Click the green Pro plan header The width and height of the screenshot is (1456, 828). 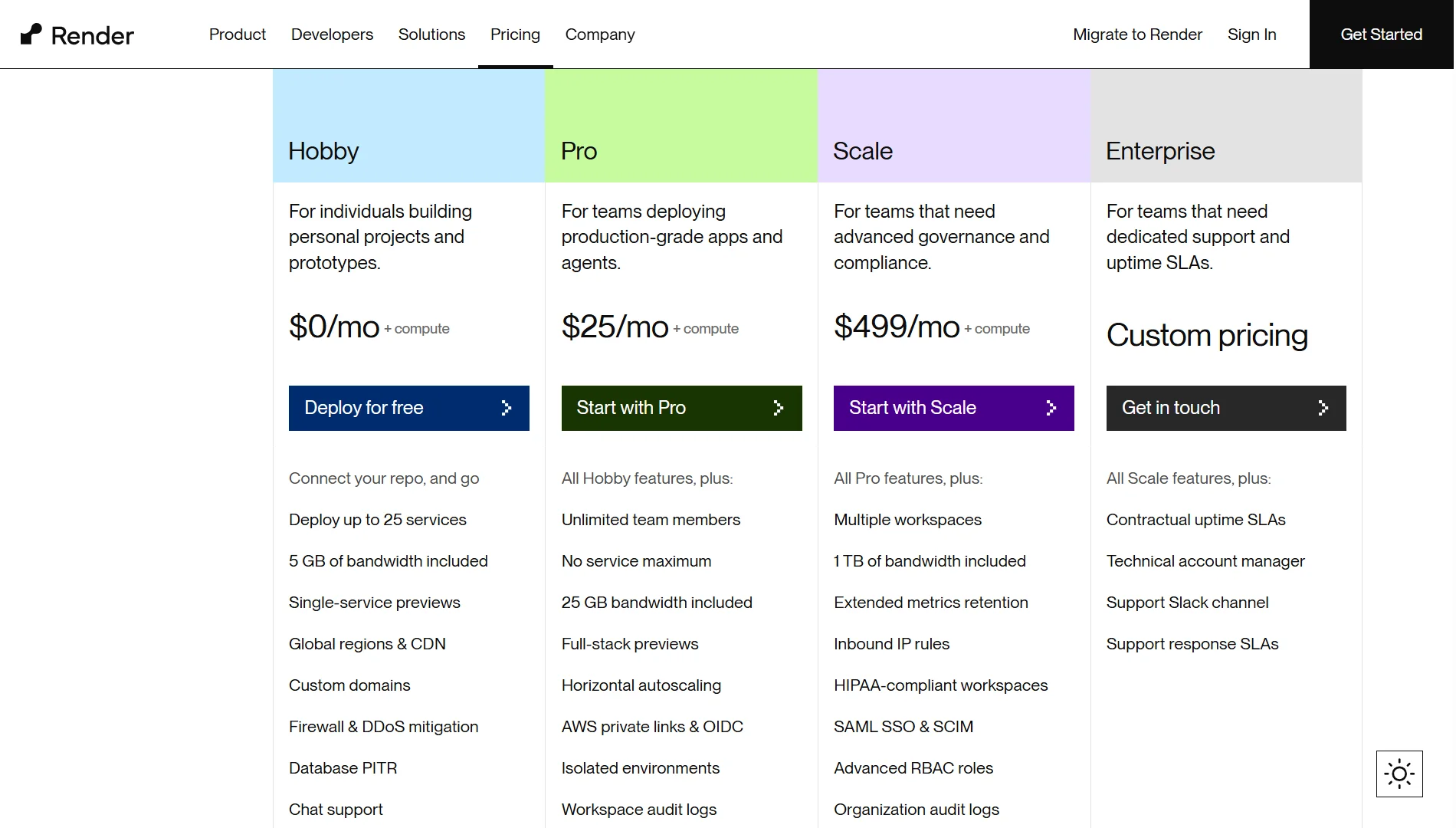pyautogui.click(x=682, y=126)
